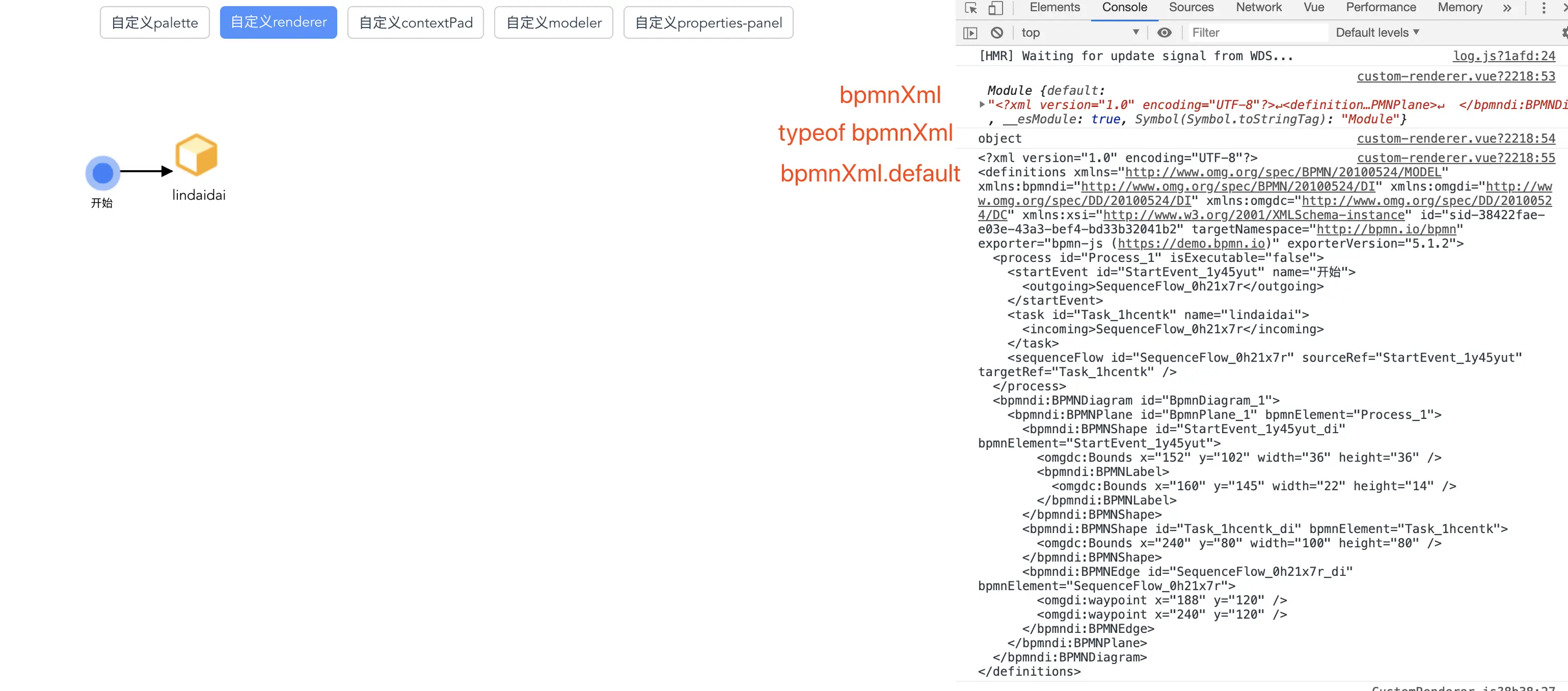Click the process id="Process_1" line

tap(1158, 258)
